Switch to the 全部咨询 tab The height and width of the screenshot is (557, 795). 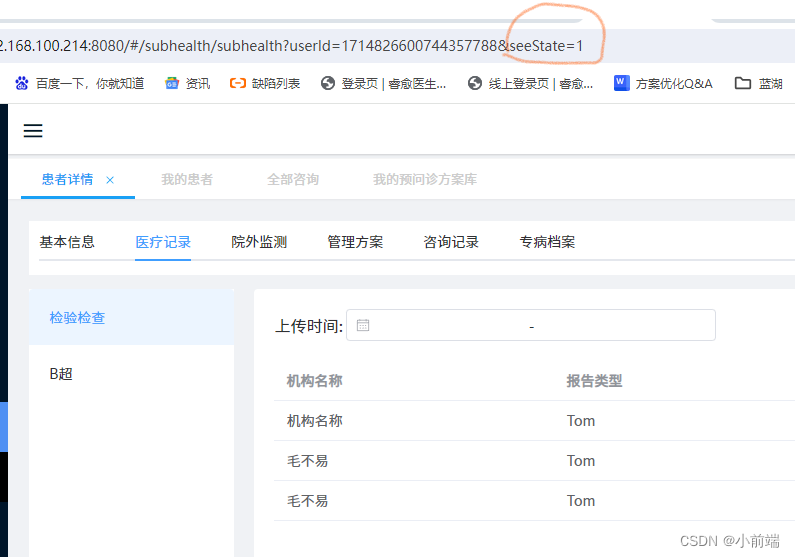click(293, 179)
